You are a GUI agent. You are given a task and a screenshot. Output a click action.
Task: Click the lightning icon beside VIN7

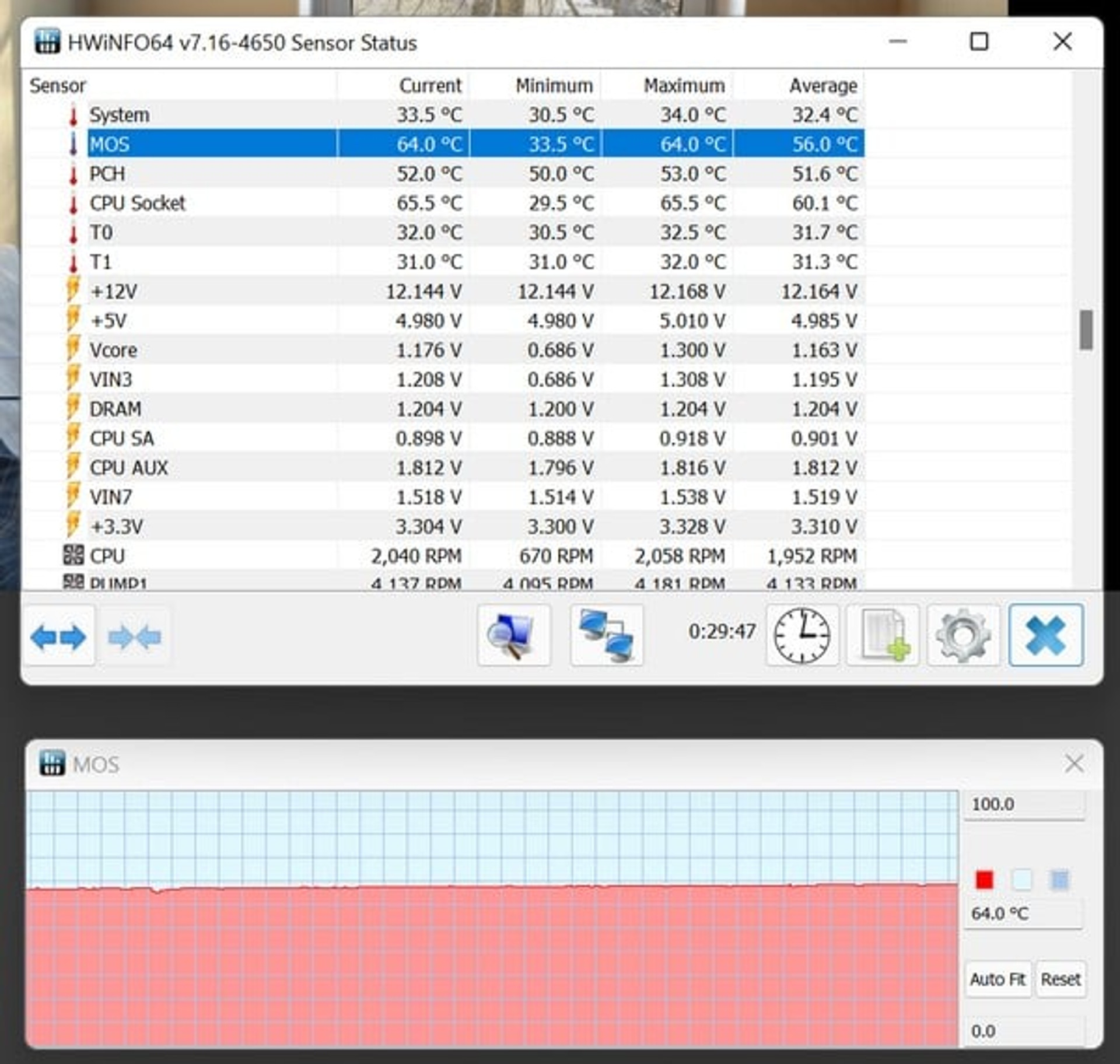(x=73, y=496)
